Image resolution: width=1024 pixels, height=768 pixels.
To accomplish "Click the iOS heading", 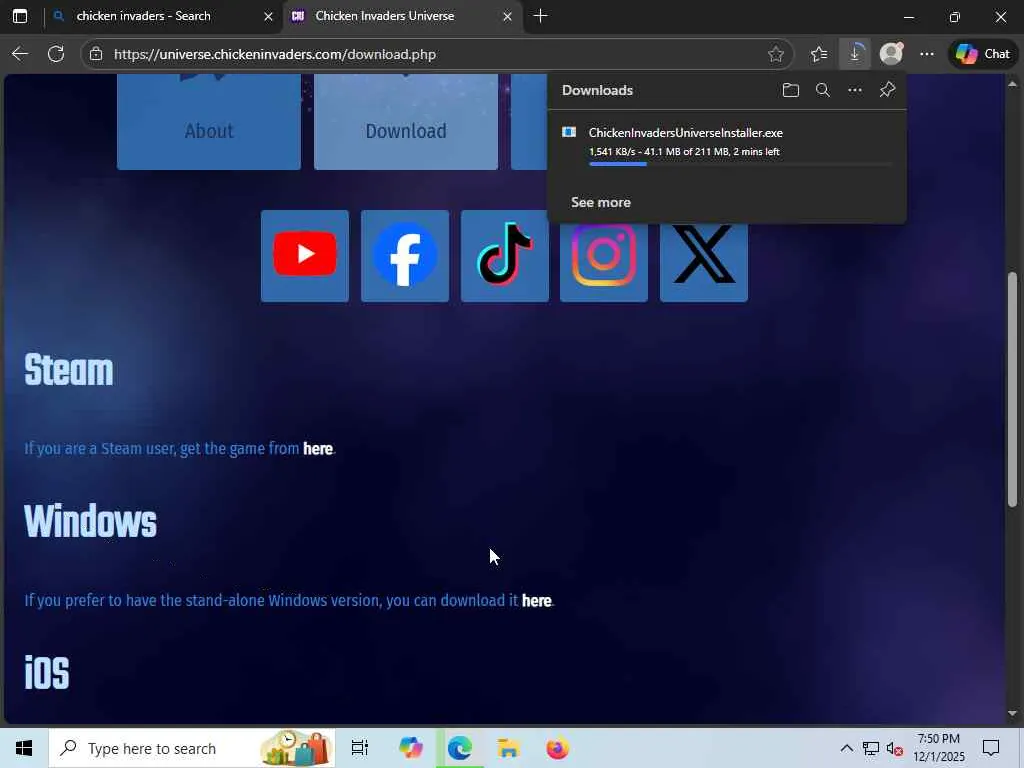I will 46,672.
